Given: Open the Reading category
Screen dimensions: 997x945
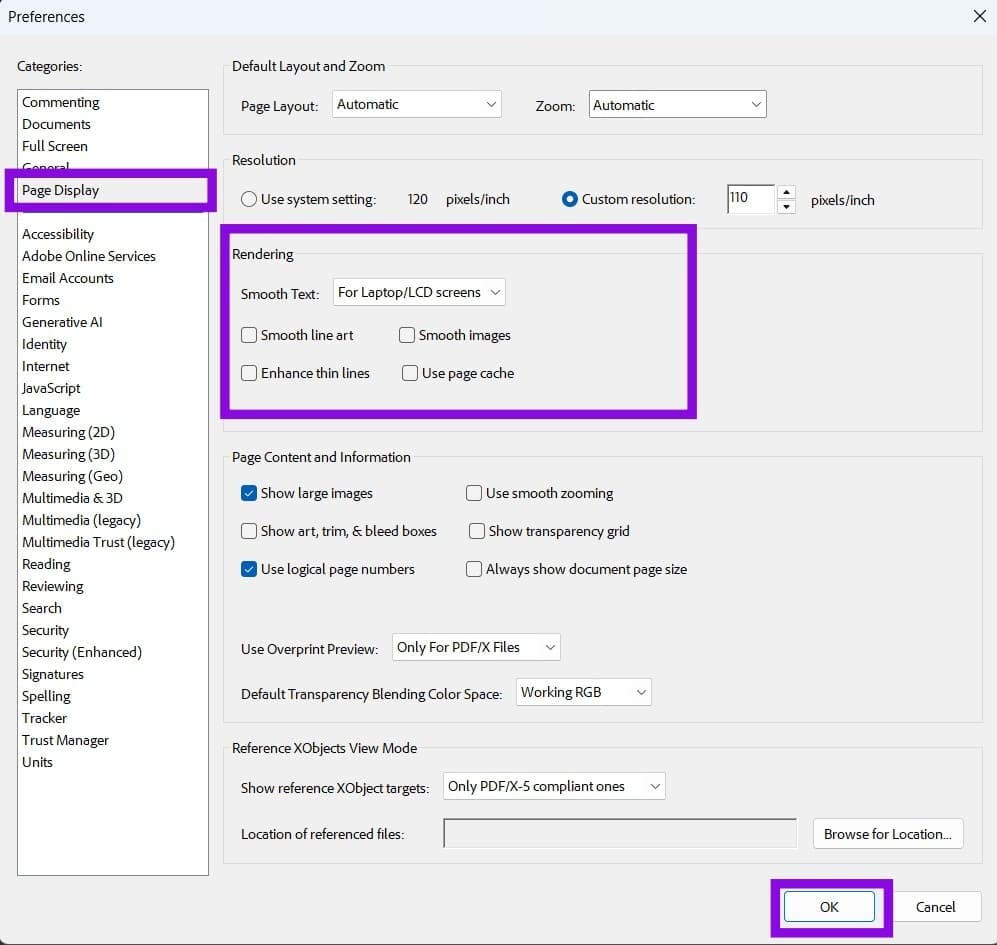Looking at the screenshot, I should click(x=46, y=564).
